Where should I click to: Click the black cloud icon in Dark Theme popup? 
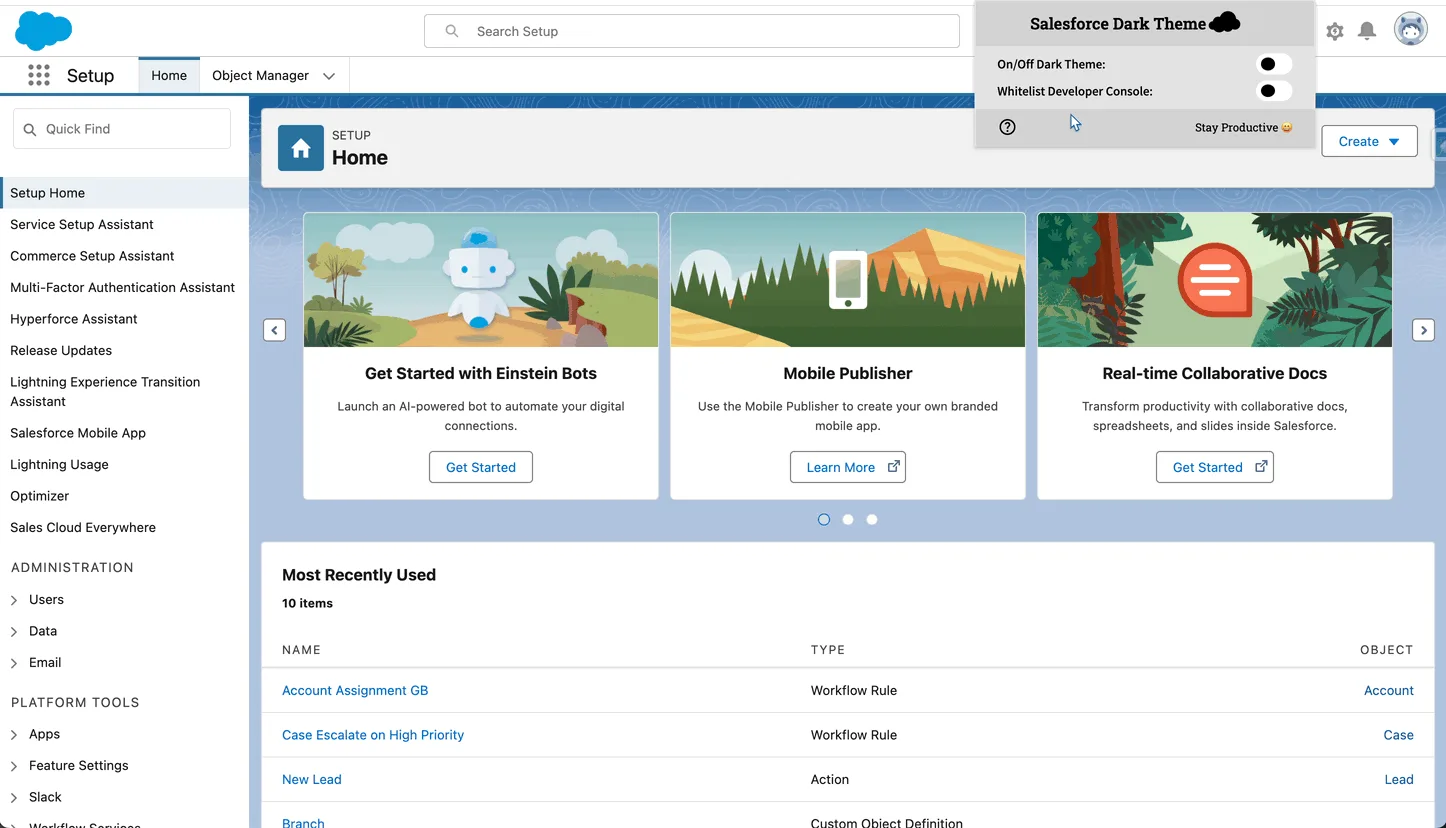(1225, 23)
